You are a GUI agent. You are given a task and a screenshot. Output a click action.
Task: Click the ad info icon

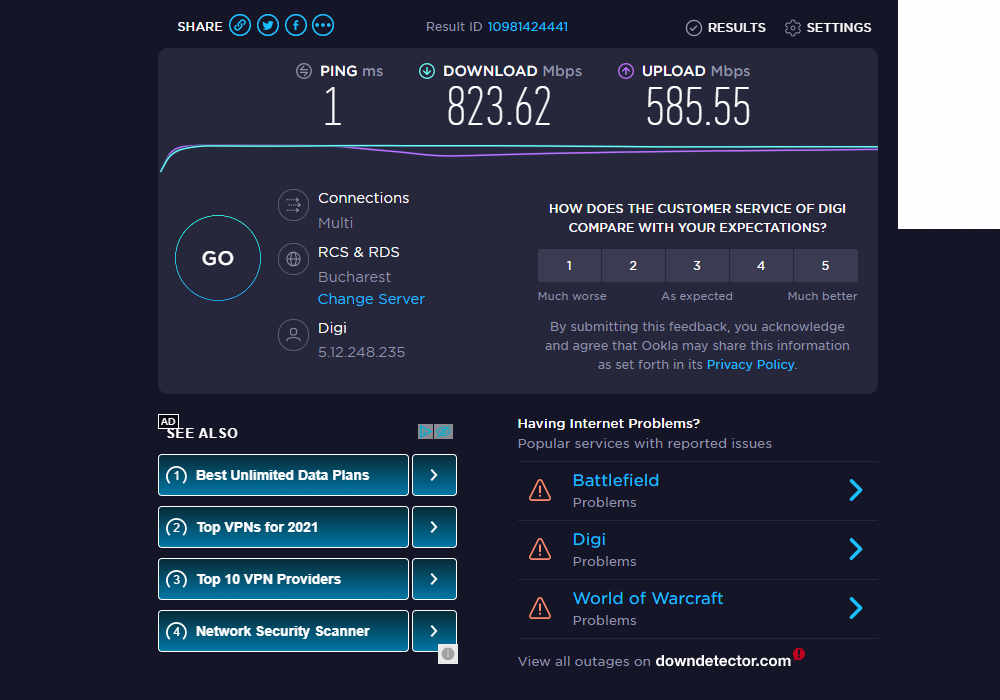coord(448,654)
